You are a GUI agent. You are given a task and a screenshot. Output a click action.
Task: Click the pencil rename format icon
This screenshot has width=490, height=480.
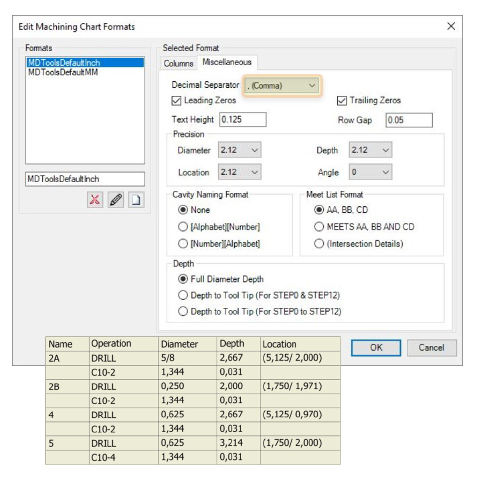click(x=116, y=200)
